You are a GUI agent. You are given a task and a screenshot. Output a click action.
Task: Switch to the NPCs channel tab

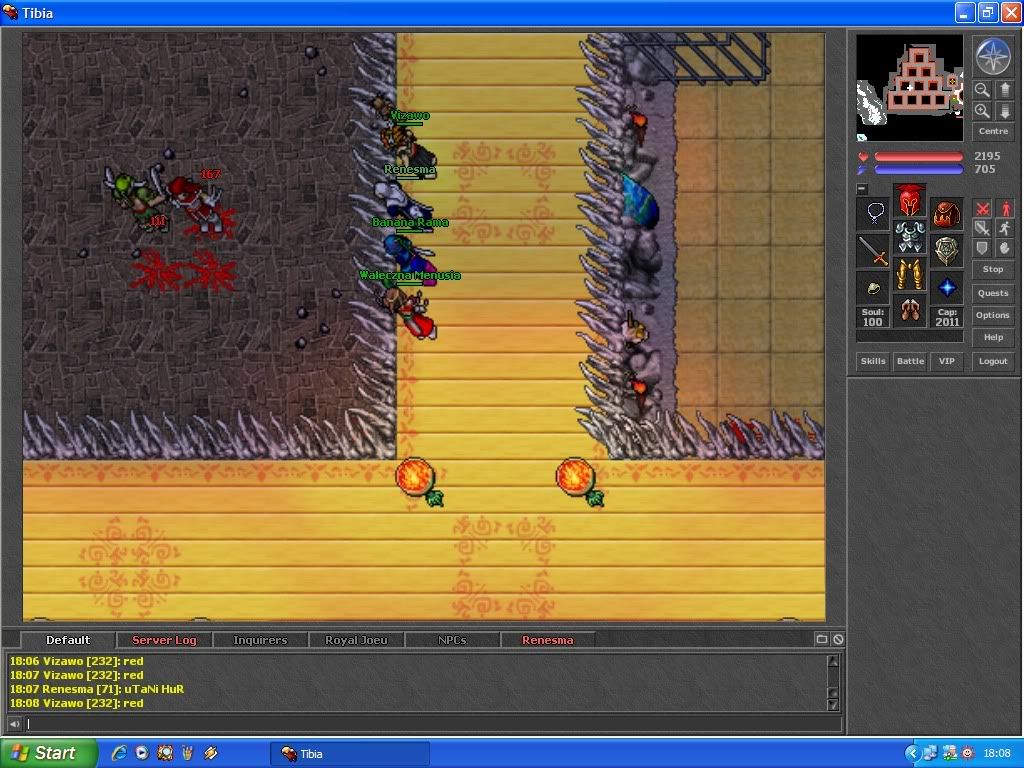click(452, 640)
